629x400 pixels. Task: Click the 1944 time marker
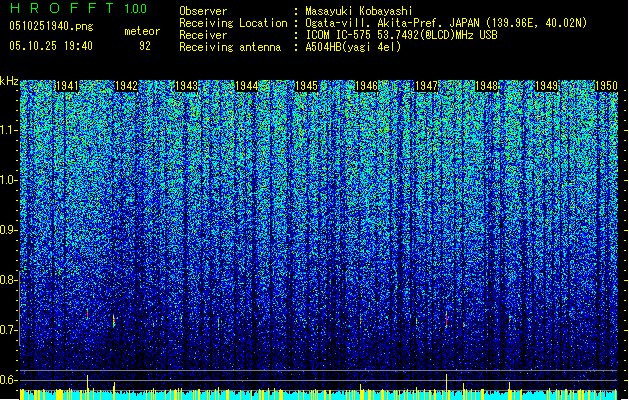(247, 86)
